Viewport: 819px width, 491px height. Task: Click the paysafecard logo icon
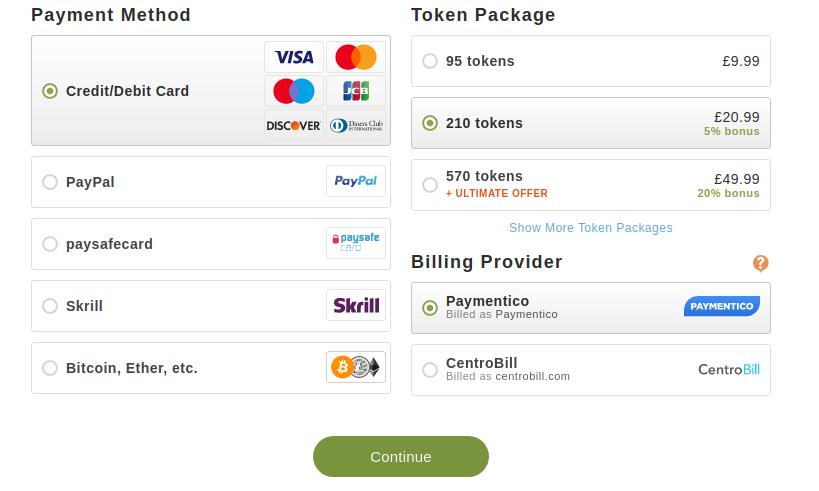coord(356,243)
